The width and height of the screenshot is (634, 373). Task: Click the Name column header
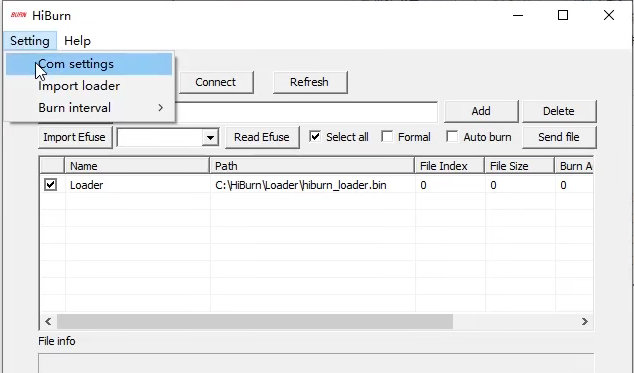point(137,166)
